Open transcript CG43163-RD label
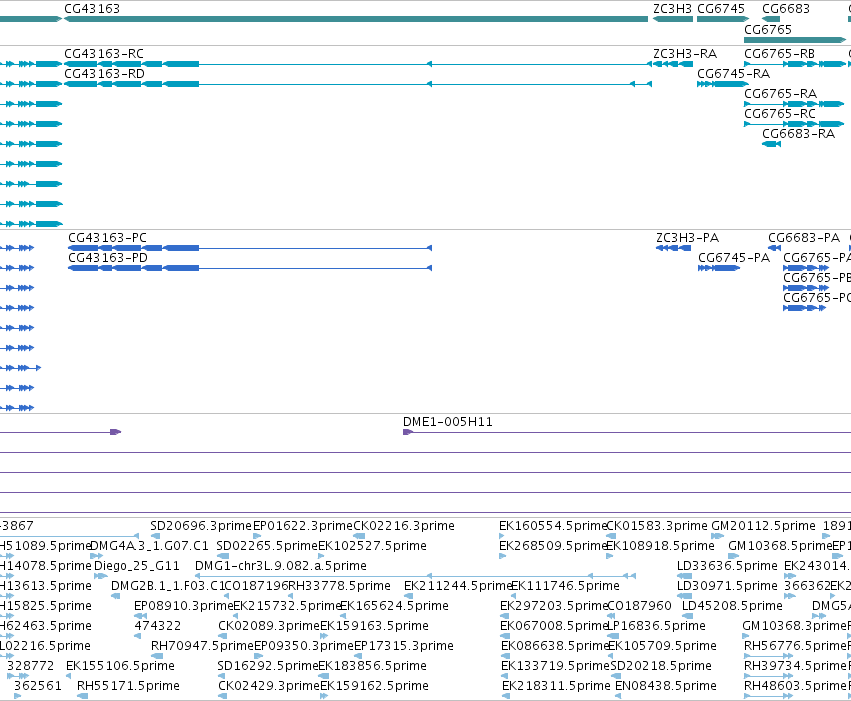Screen dimensions: 851x701 point(104,74)
